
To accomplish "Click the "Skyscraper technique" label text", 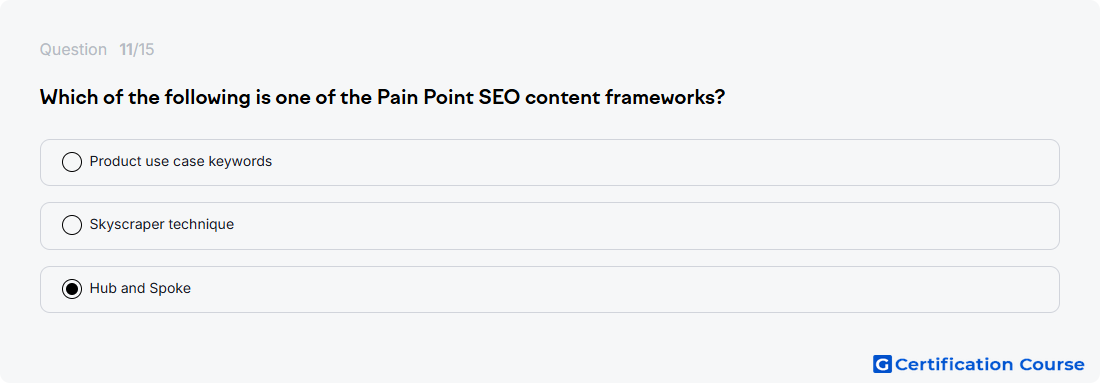I will pos(161,224).
